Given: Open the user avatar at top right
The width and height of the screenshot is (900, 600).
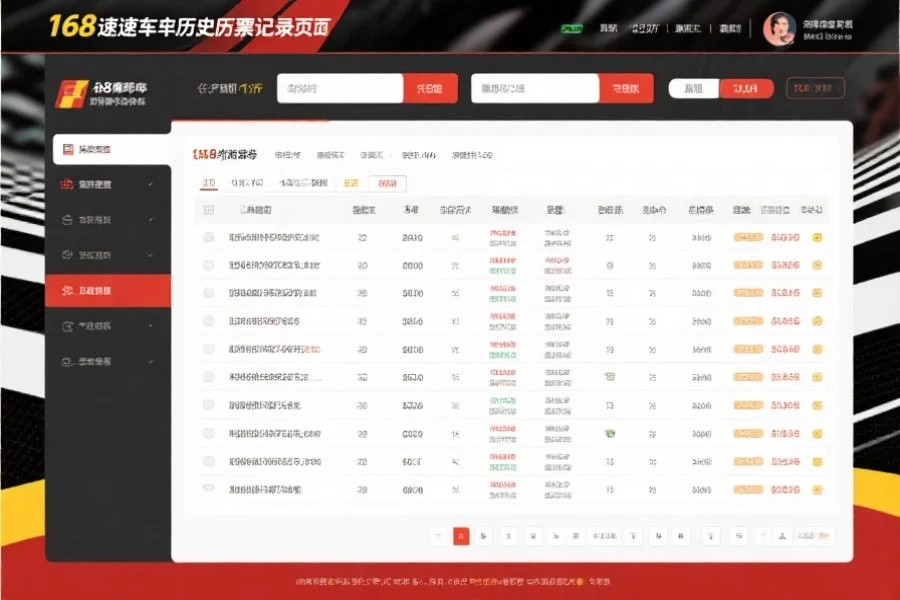Looking at the screenshot, I should [779, 29].
